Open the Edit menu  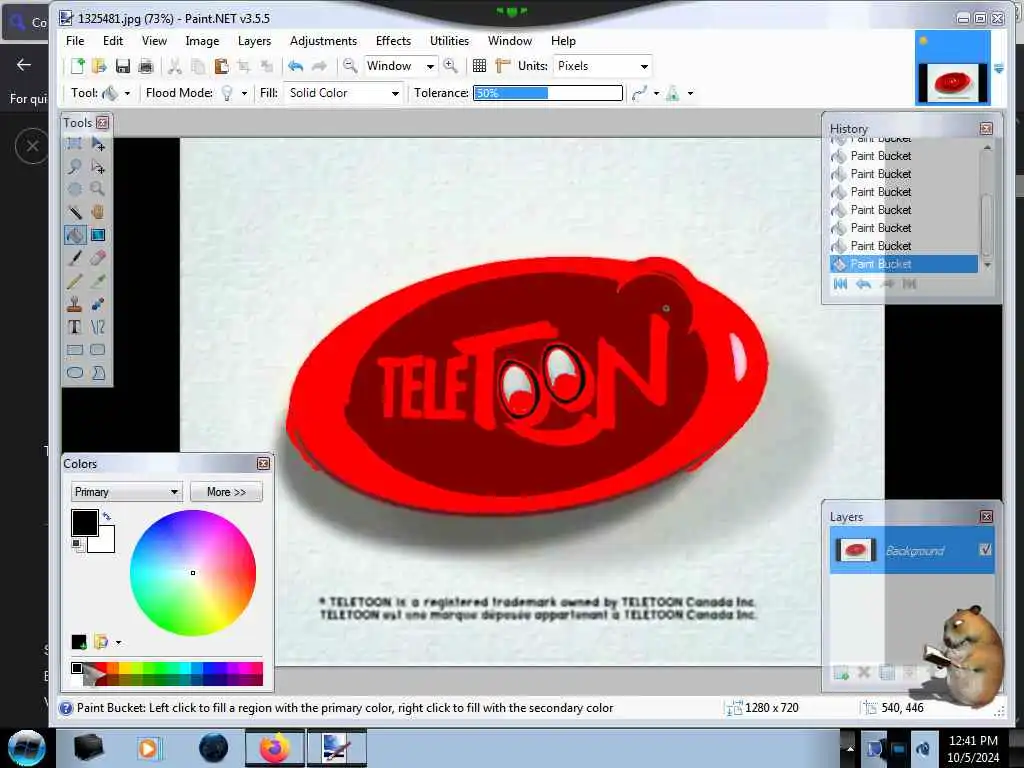113,40
